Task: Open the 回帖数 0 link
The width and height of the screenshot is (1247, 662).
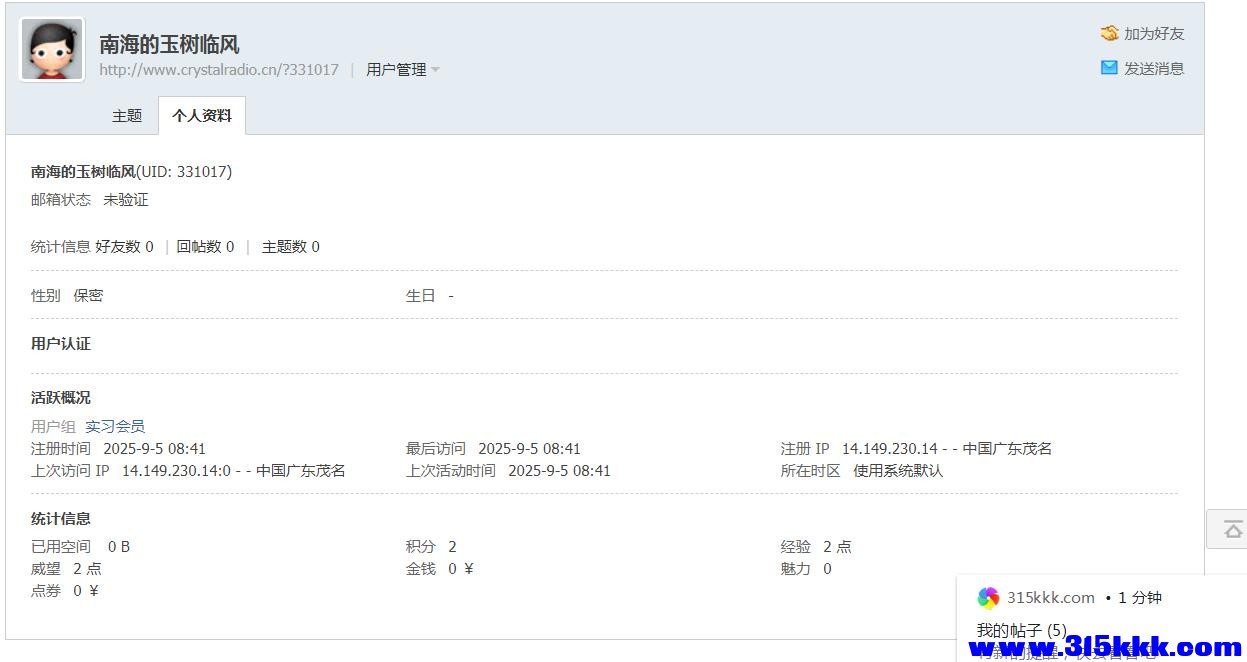Action: tap(205, 247)
